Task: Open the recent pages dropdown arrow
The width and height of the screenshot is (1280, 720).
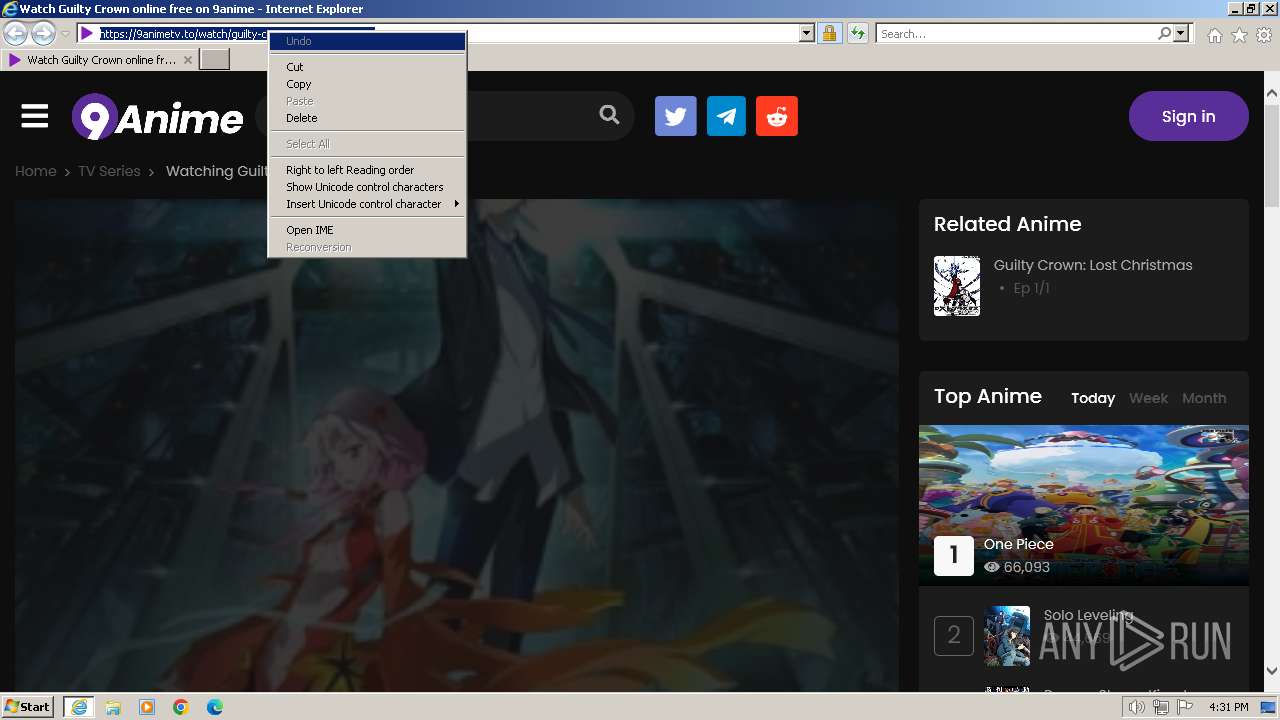Action: pos(65,34)
